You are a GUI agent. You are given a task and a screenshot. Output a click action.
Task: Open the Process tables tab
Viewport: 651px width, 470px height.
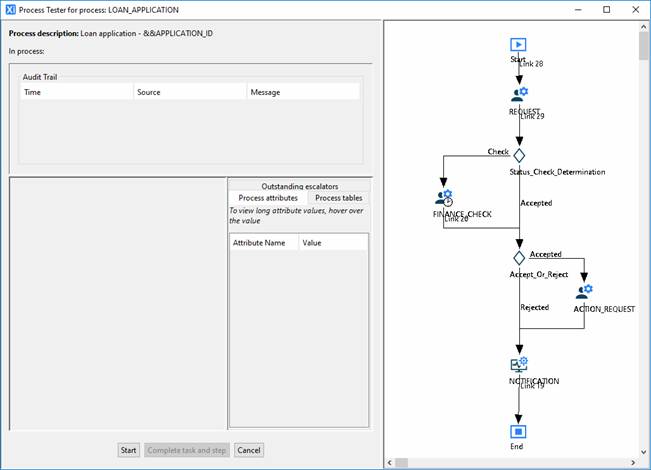click(338, 198)
